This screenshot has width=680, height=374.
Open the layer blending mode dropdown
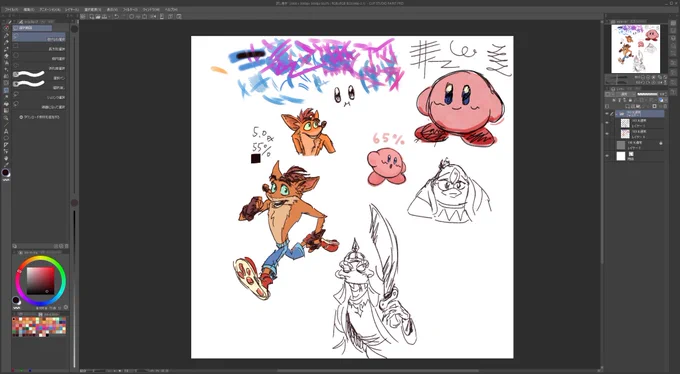coord(624,94)
